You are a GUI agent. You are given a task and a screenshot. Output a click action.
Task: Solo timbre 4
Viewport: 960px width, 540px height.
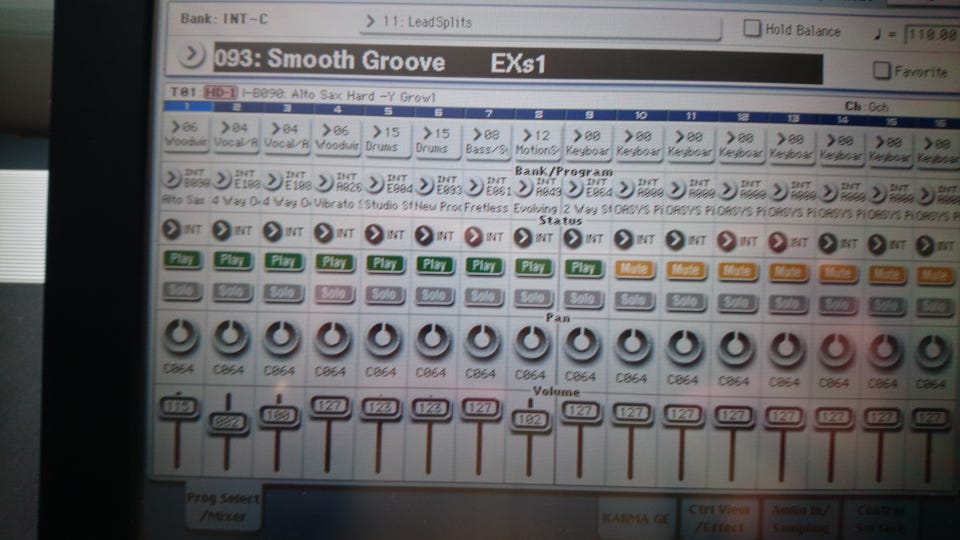coord(334,294)
